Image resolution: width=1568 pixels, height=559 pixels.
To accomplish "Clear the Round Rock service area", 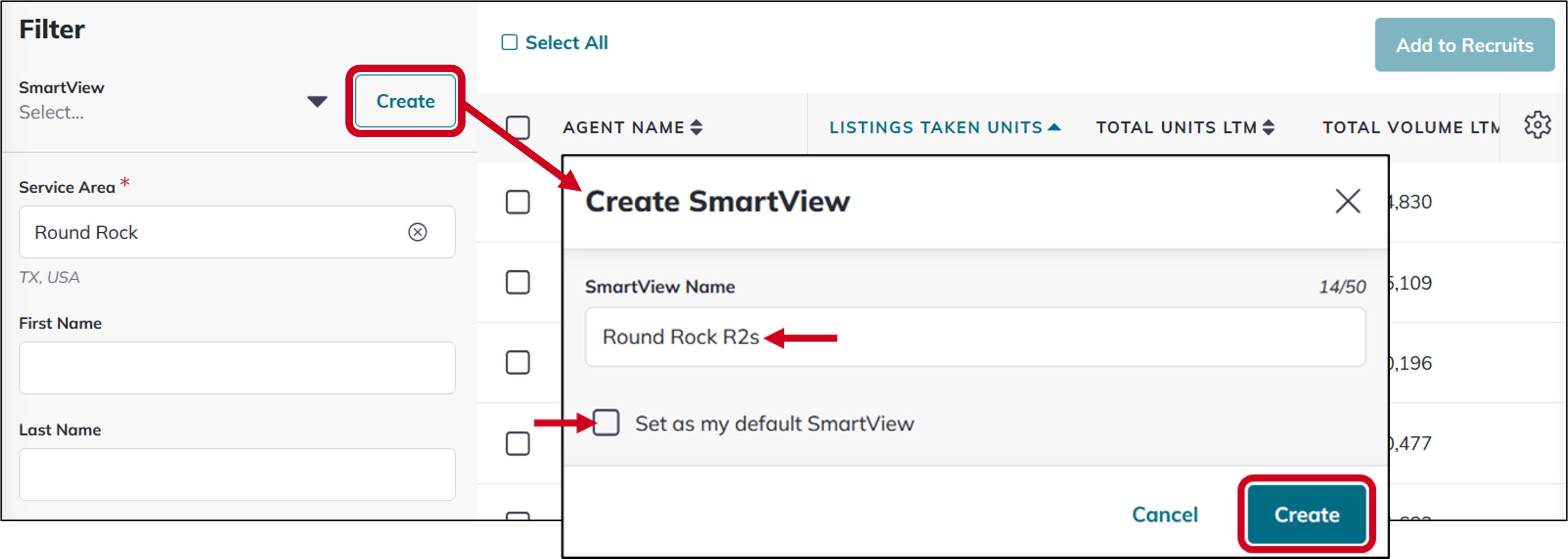I will (x=417, y=232).
